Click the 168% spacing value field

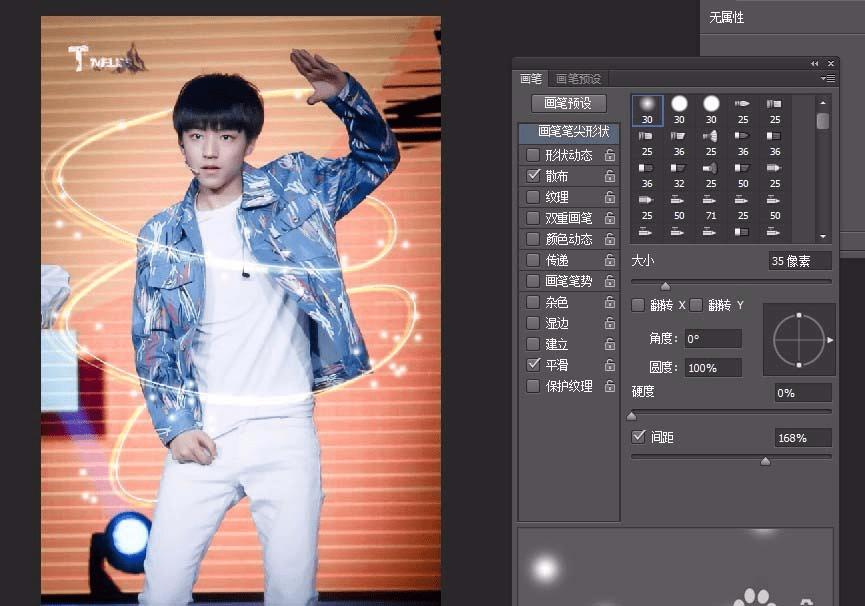pyautogui.click(x=803, y=438)
